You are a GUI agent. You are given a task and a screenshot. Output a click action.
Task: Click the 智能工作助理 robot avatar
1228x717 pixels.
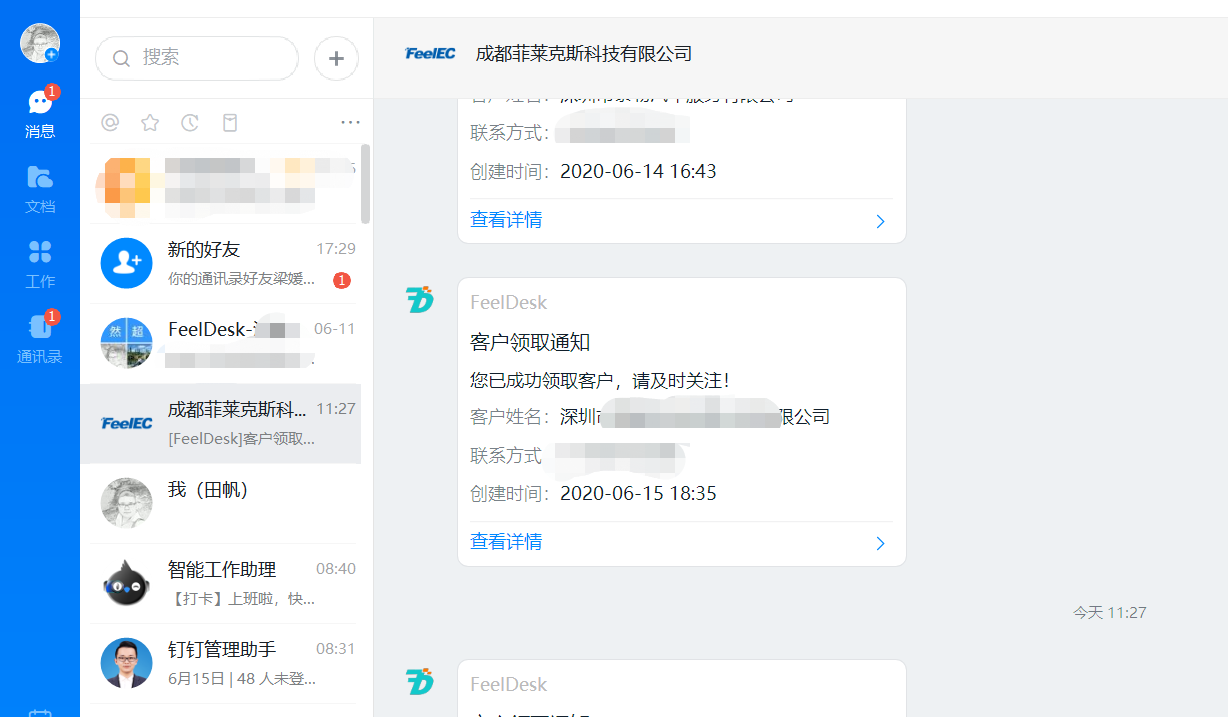click(x=127, y=583)
